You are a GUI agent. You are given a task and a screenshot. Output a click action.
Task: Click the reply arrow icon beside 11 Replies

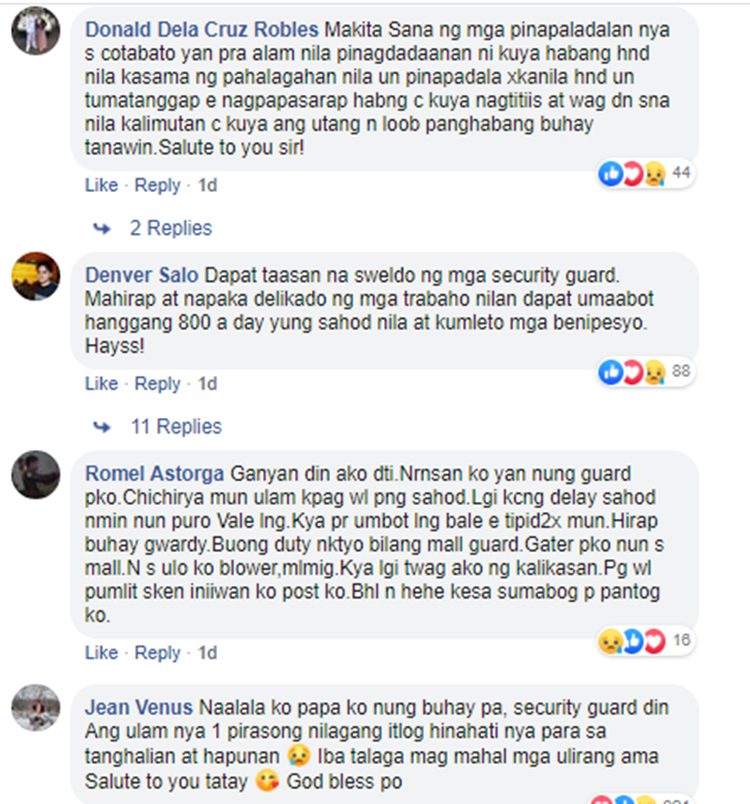[102, 427]
